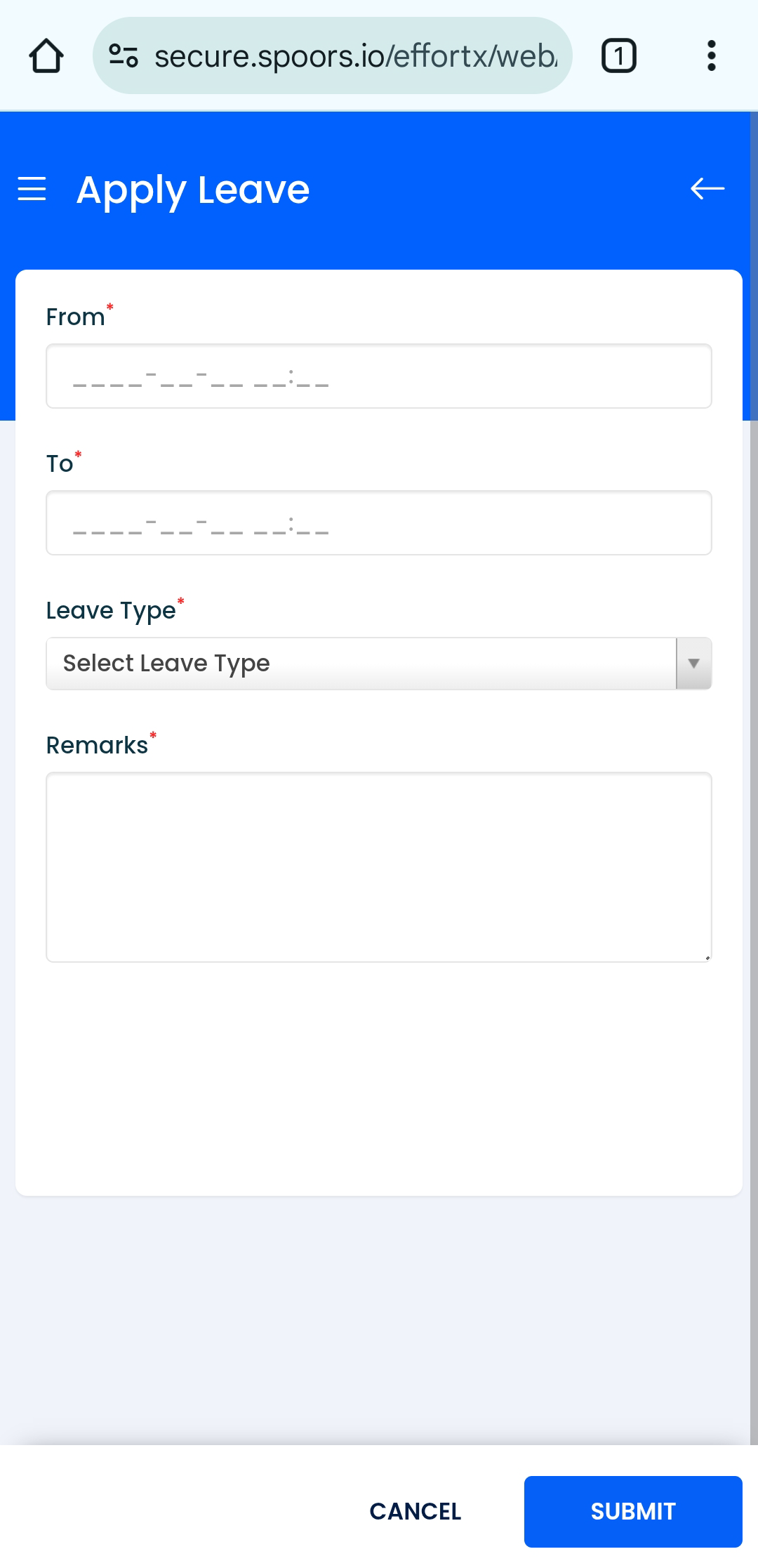Image resolution: width=758 pixels, height=1568 pixels.
Task: Click the Apply Leave page title
Action: click(x=193, y=190)
